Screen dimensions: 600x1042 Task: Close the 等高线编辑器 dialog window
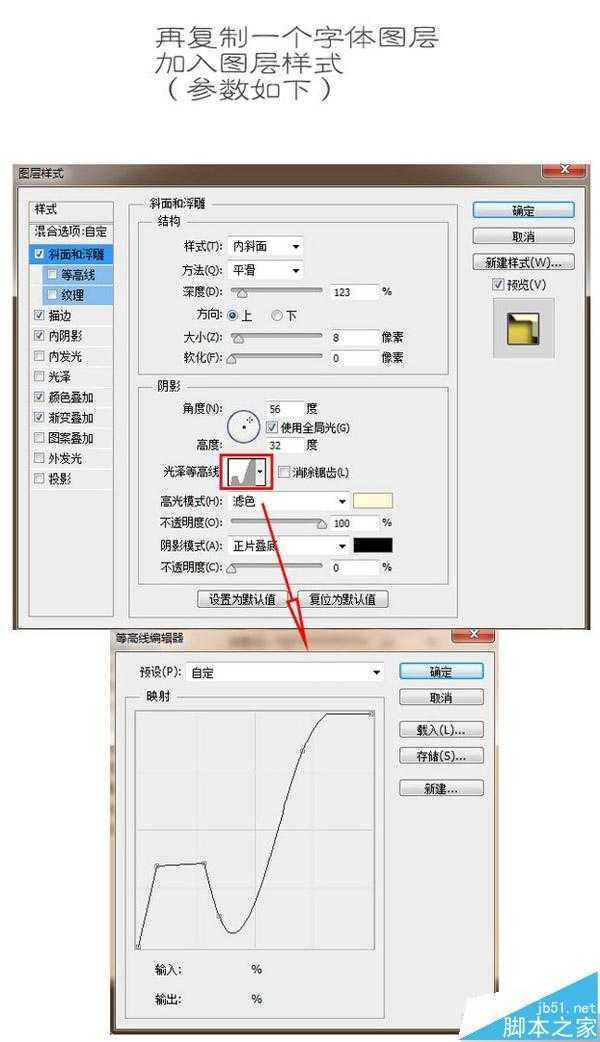[x=472, y=635]
